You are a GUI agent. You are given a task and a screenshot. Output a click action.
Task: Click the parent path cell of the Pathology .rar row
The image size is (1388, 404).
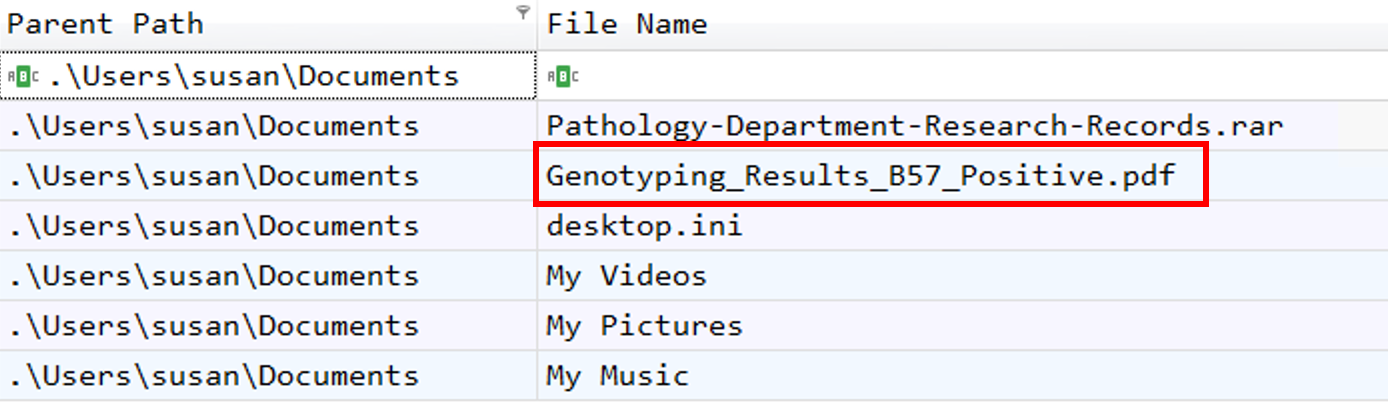tap(213, 126)
